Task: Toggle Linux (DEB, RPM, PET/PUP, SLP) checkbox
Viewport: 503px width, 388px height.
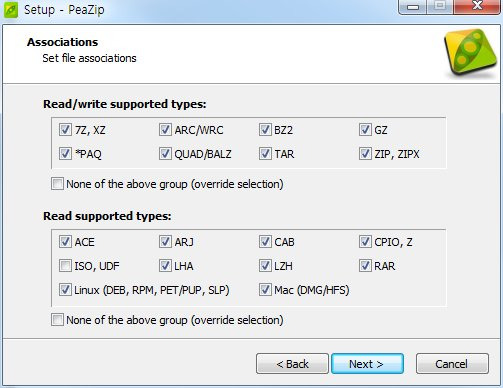Action: [65, 290]
